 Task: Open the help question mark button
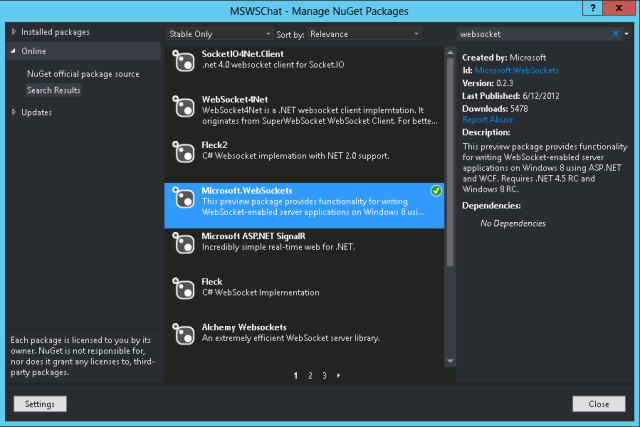pyautogui.click(x=593, y=8)
